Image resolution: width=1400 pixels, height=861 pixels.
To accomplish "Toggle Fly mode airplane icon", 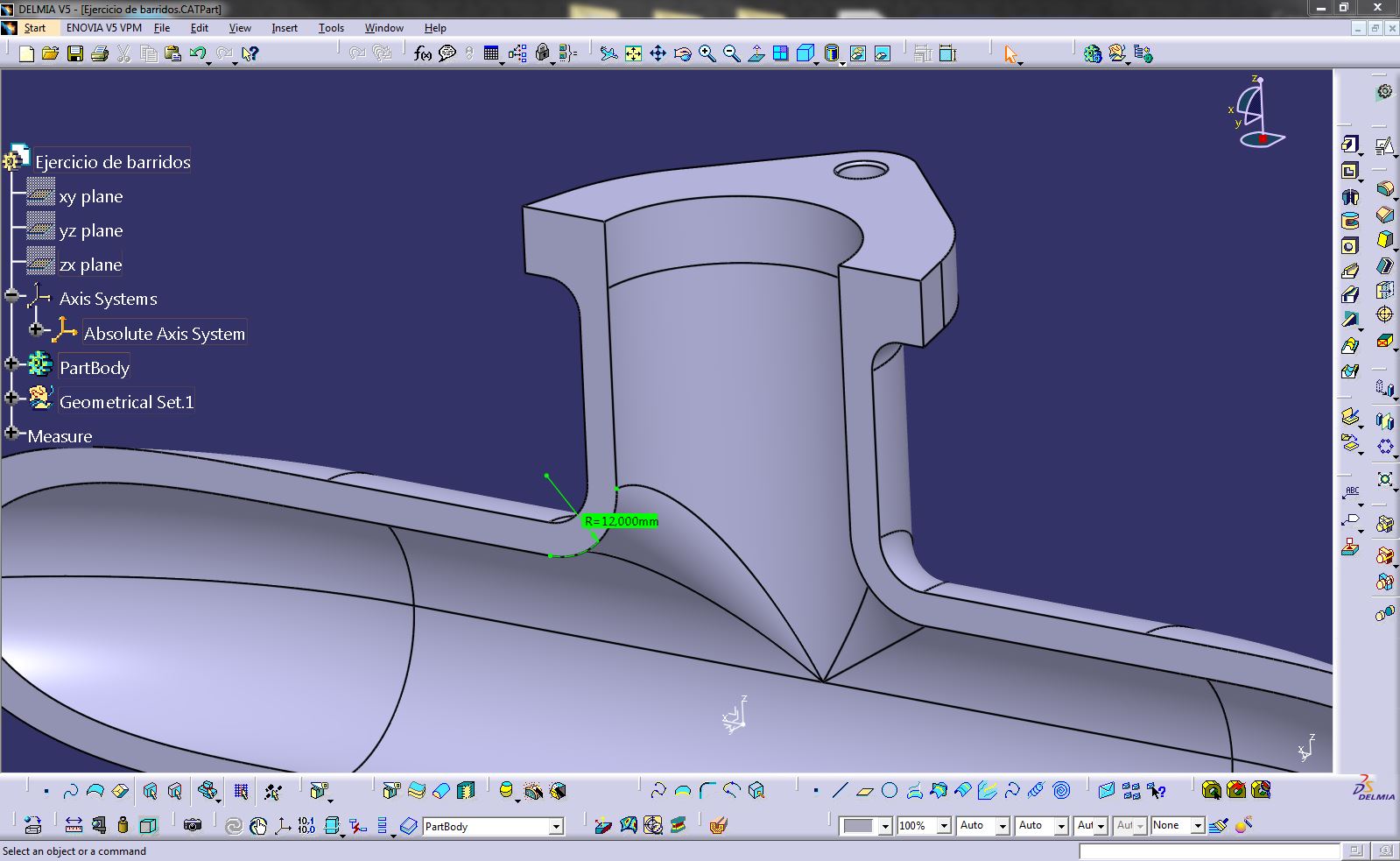I will (609, 53).
